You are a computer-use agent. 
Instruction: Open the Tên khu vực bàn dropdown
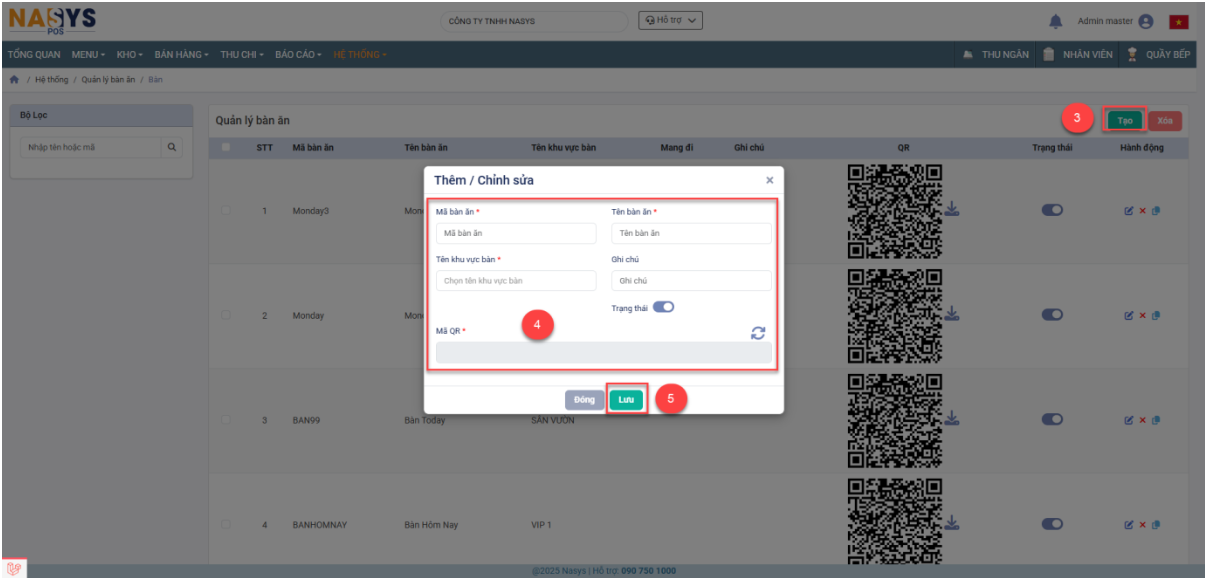tap(516, 281)
